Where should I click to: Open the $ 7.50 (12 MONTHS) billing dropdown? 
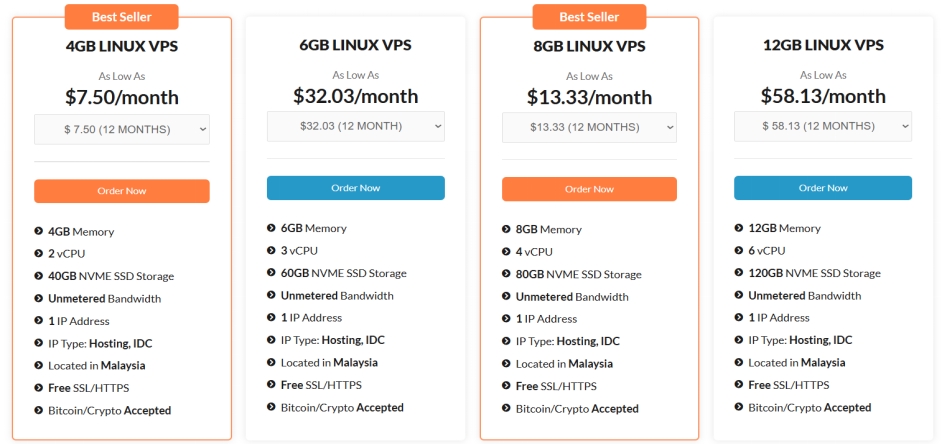tap(122, 129)
